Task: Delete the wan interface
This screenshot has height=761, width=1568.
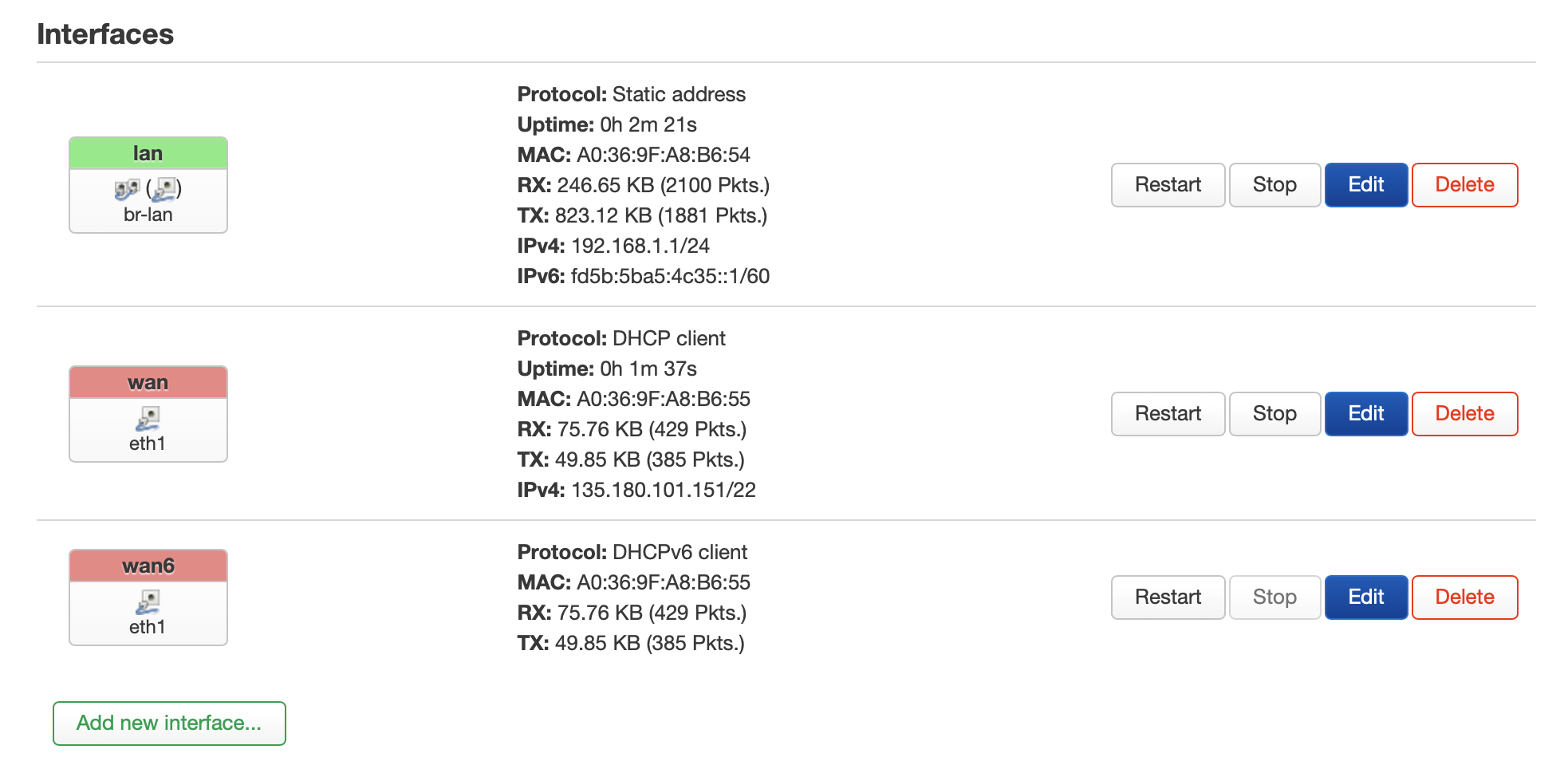Action: tap(1464, 414)
